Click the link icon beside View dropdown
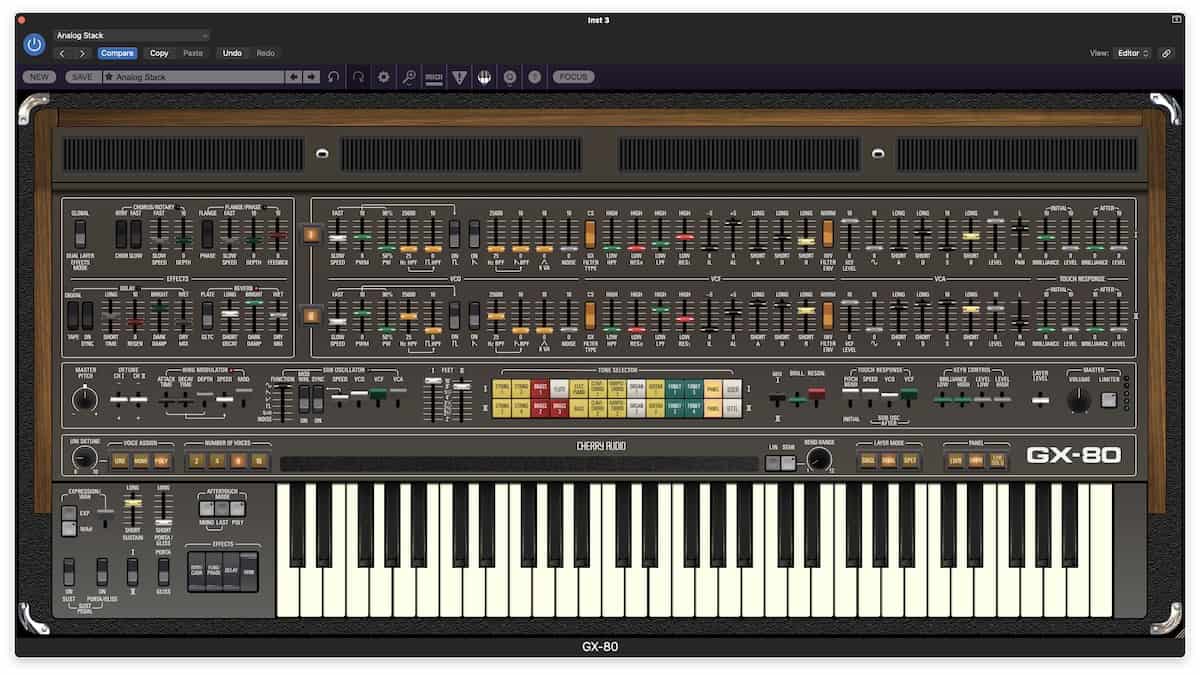This screenshot has height=675, width=1200. point(1167,53)
